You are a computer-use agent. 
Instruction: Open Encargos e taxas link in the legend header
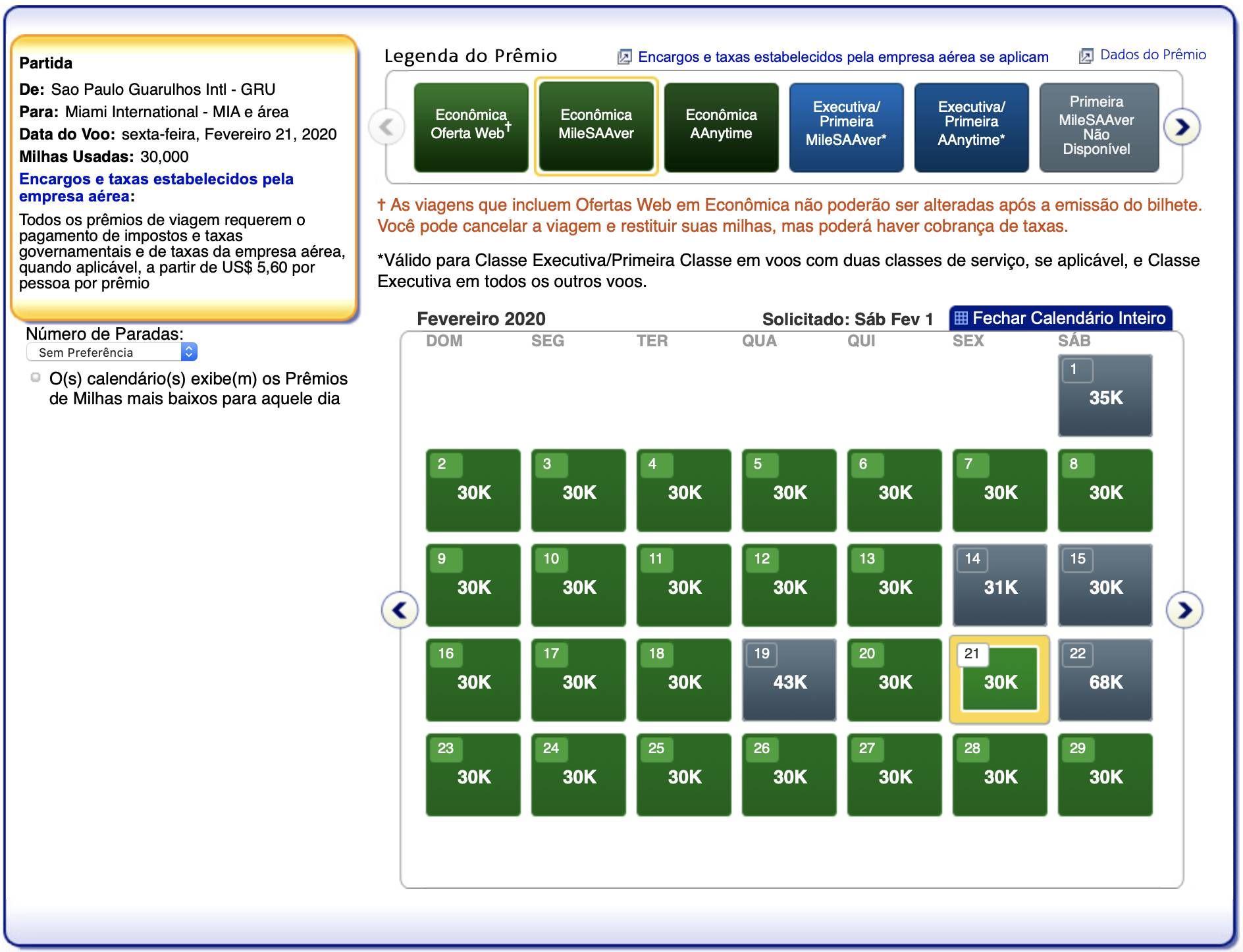[x=843, y=57]
